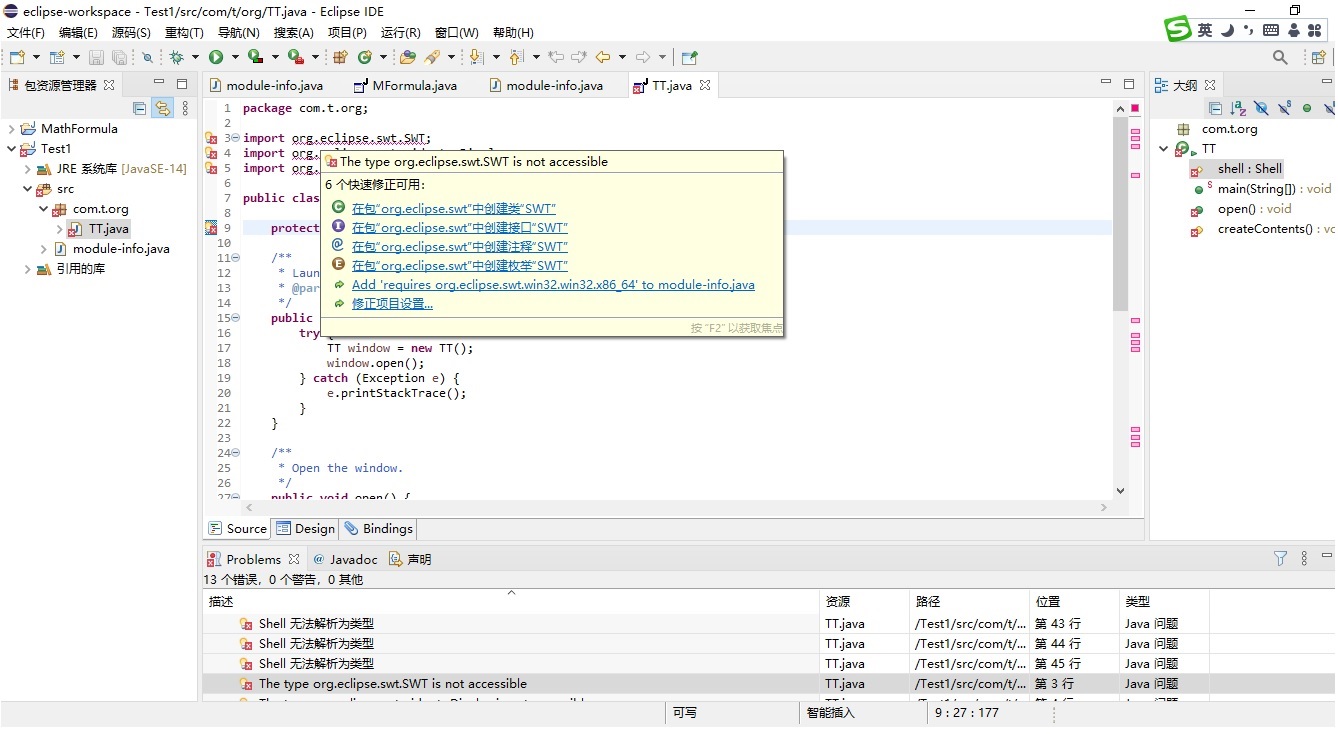1338x734 pixels.
Task: Click the External Tools run icon
Action: (295, 57)
